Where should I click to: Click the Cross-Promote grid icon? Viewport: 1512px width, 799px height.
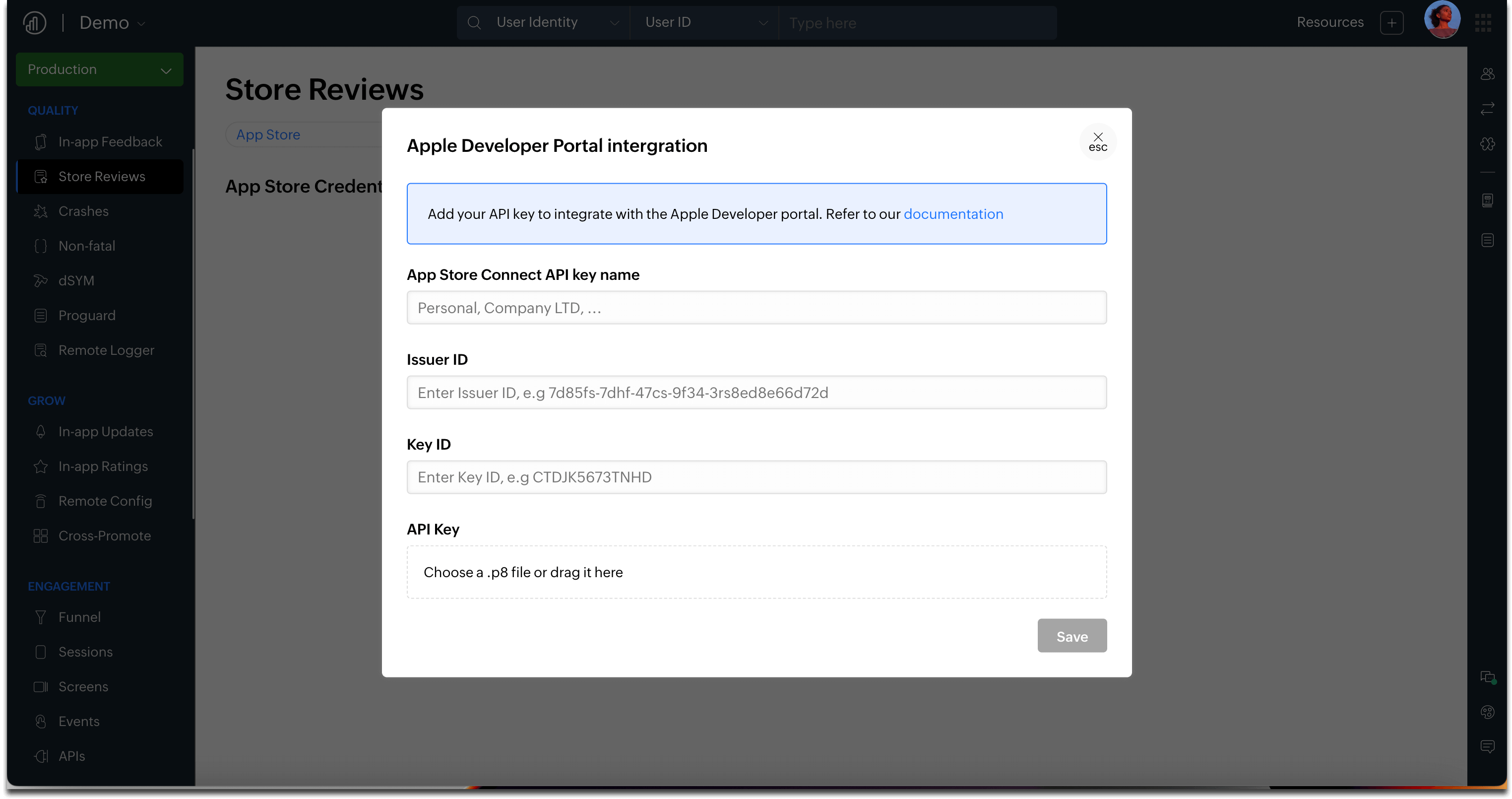[x=41, y=536]
